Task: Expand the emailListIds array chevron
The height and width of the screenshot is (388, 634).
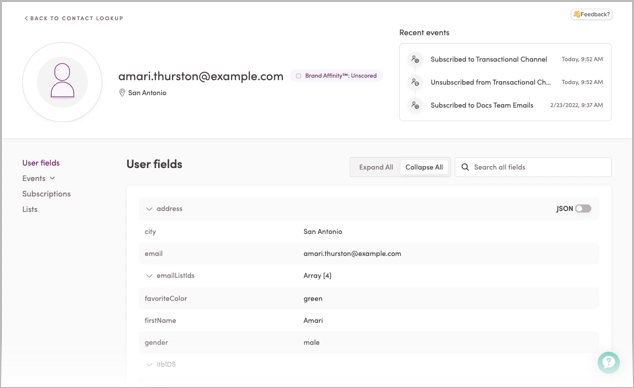Action: pyautogui.click(x=149, y=276)
